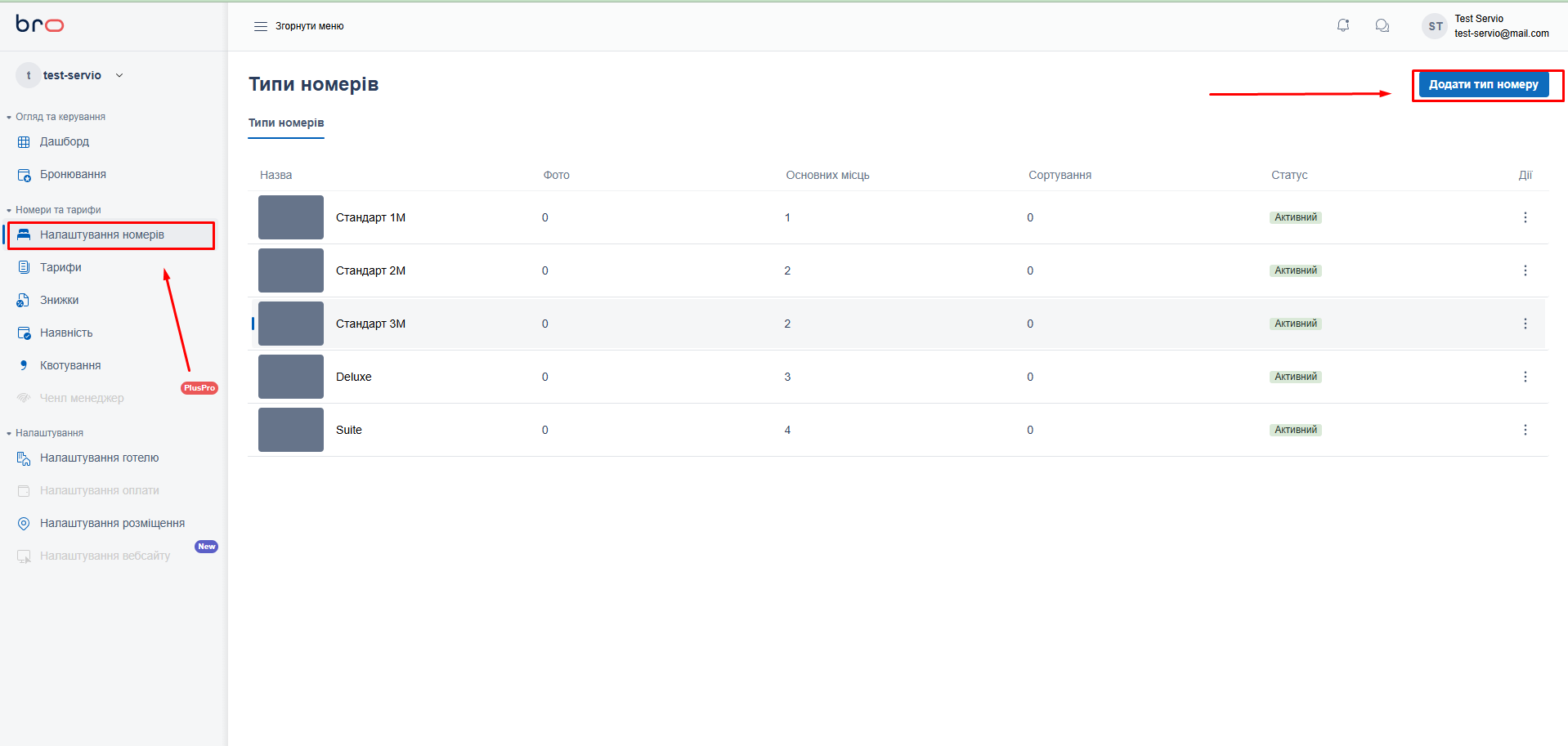Click the ST user avatar

(x=1435, y=26)
